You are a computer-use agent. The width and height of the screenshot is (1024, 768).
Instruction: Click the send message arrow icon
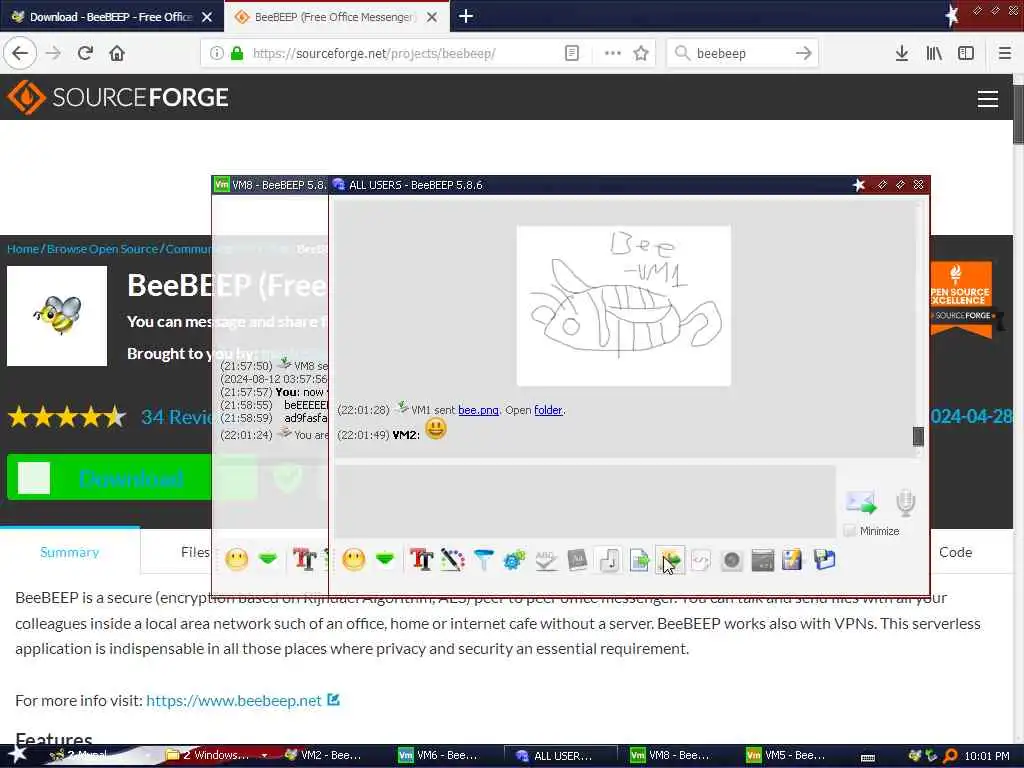click(861, 502)
